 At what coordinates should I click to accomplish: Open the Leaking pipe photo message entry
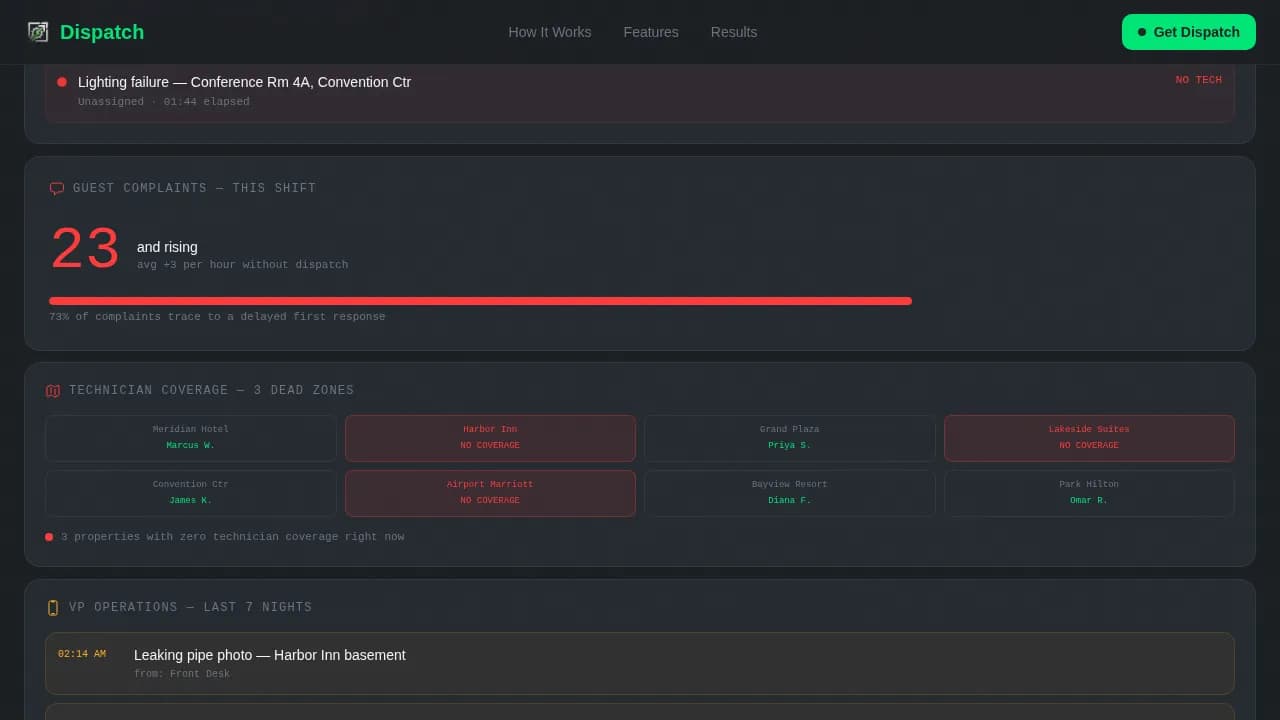[640, 663]
